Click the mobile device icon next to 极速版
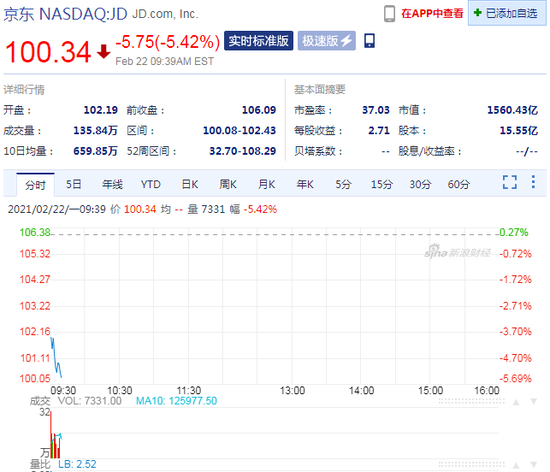The width and height of the screenshot is (550, 472). (369, 41)
